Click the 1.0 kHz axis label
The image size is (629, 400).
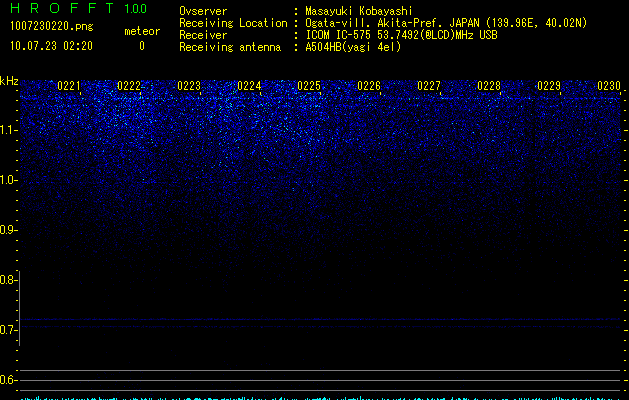[x=8, y=180]
